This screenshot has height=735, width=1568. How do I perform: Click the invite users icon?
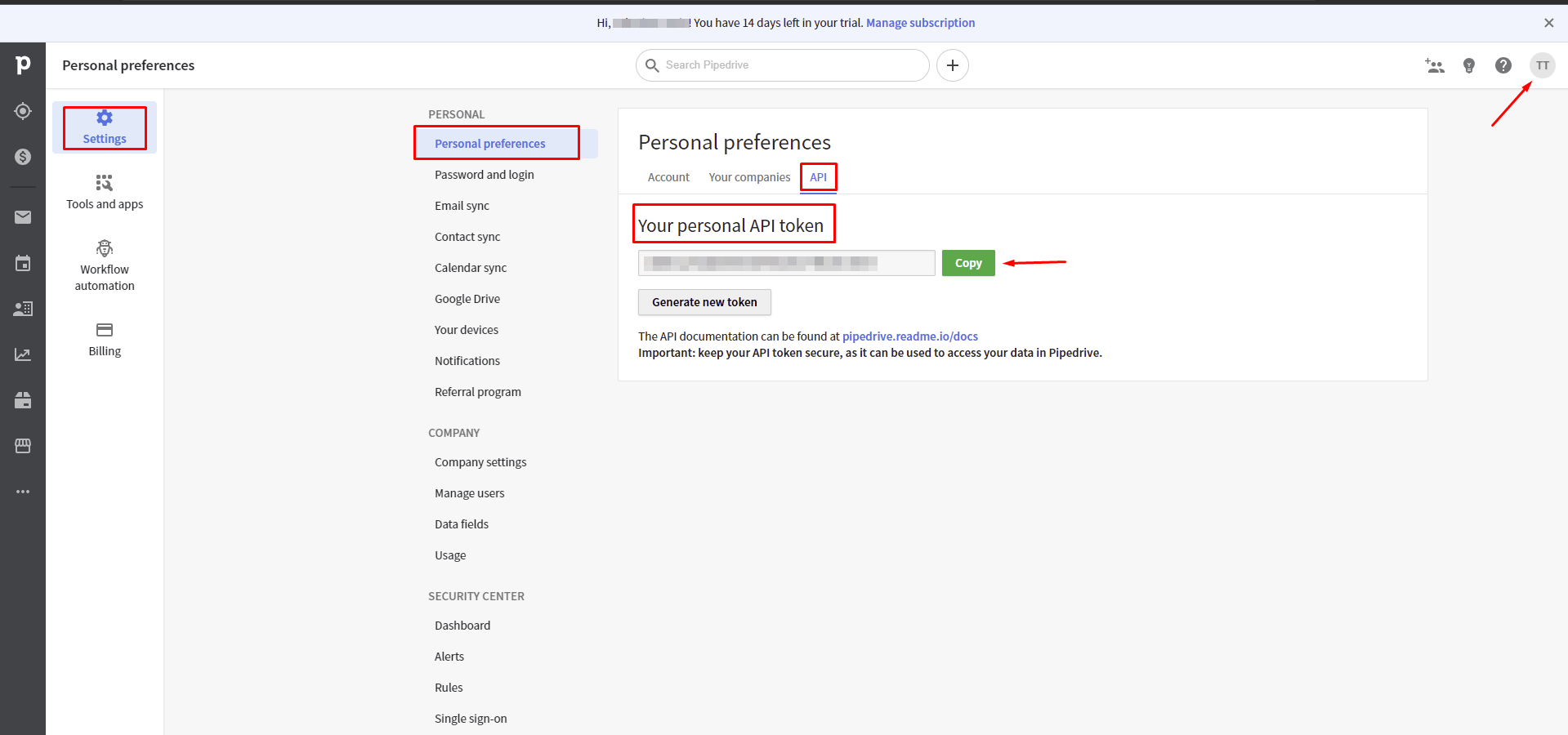(x=1434, y=65)
